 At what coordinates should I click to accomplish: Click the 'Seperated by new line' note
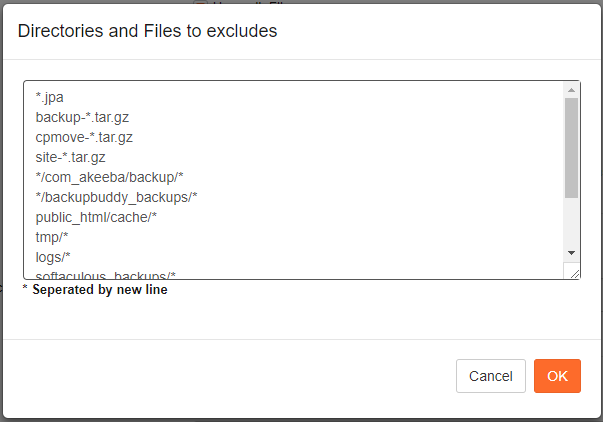pyautogui.click(x=100, y=290)
